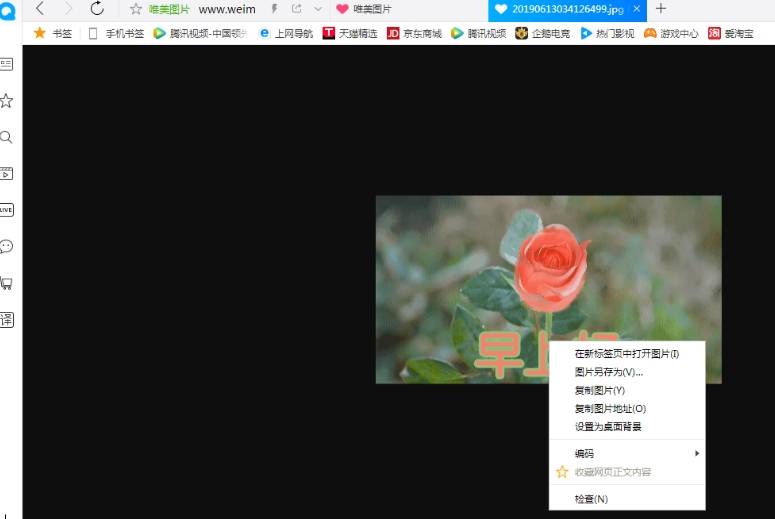Open the sidebar video player icon
This screenshot has width=775, height=519.
click(7, 173)
